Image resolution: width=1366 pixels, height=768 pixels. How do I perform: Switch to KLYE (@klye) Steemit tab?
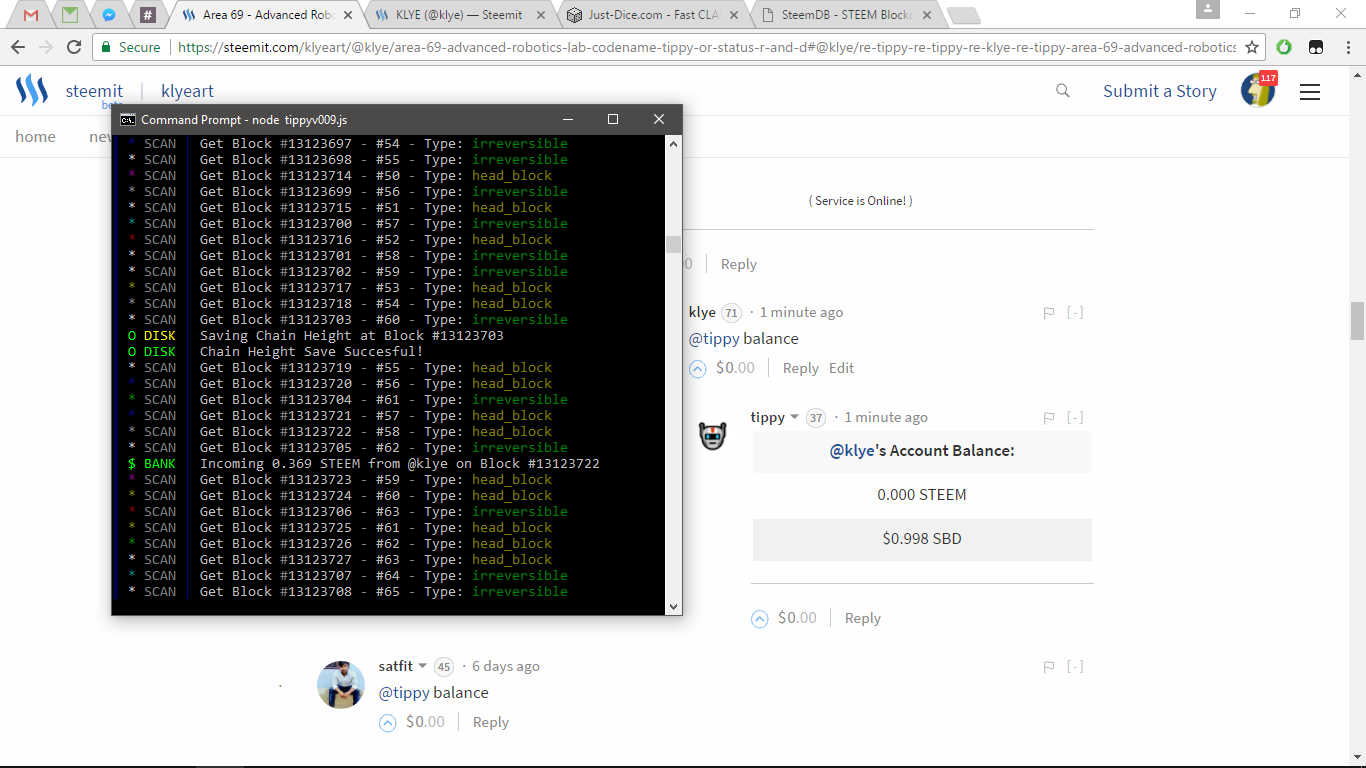click(460, 15)
